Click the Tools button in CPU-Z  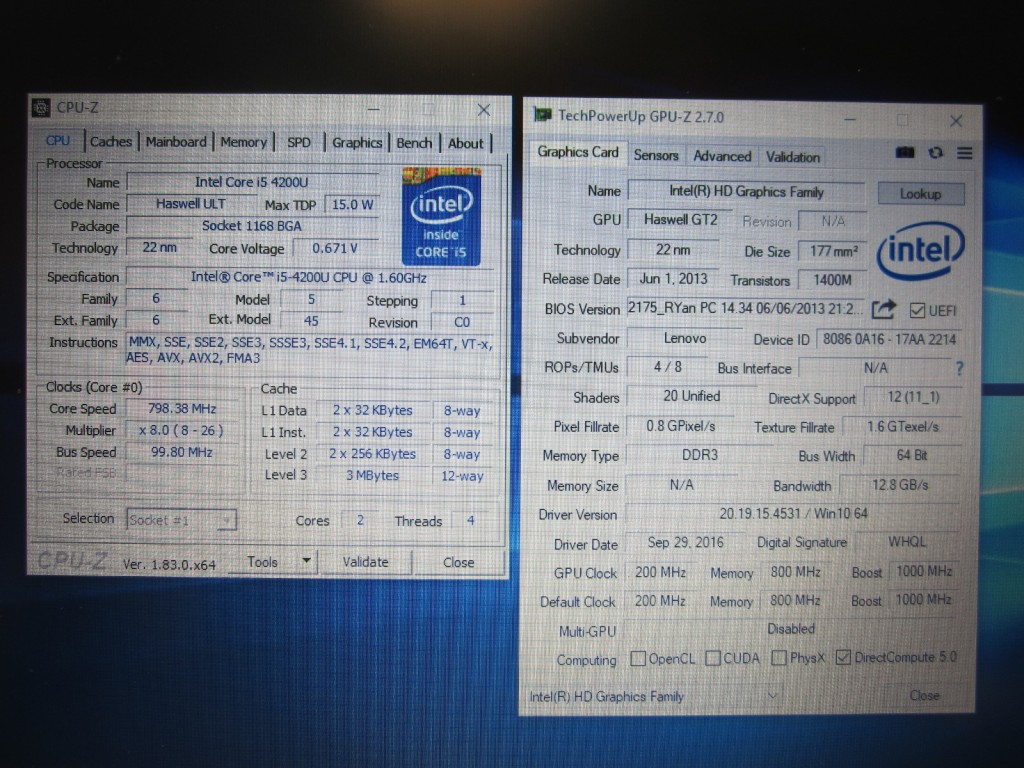coord(262,562)
